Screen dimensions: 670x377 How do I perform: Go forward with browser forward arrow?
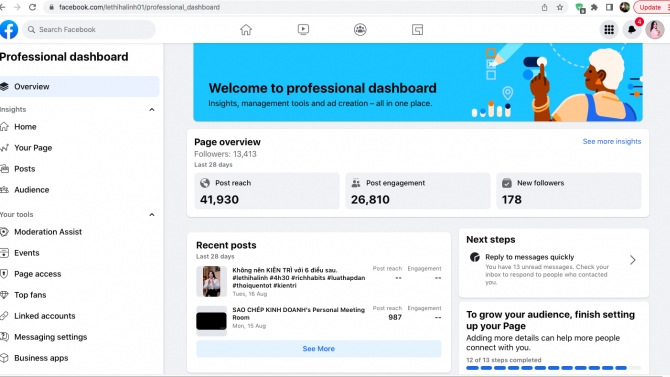[x=17, y=7]
